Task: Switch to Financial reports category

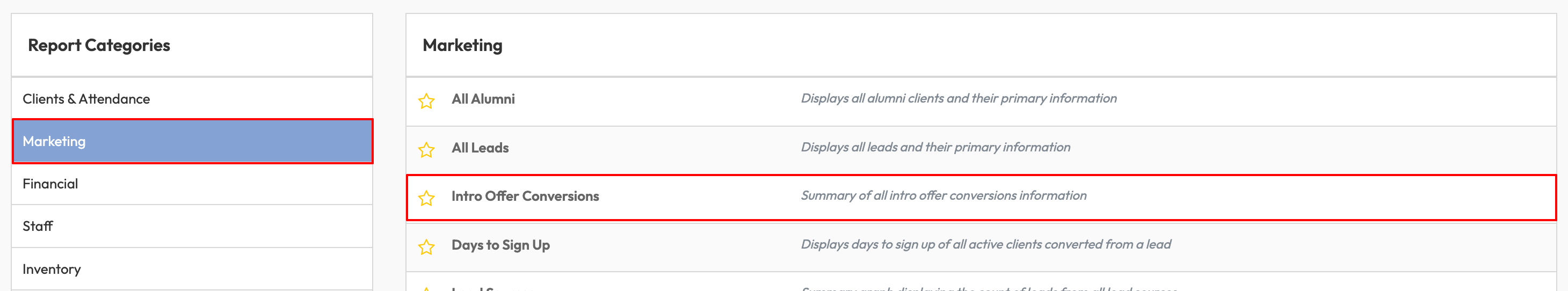Action: pos(50,184)
